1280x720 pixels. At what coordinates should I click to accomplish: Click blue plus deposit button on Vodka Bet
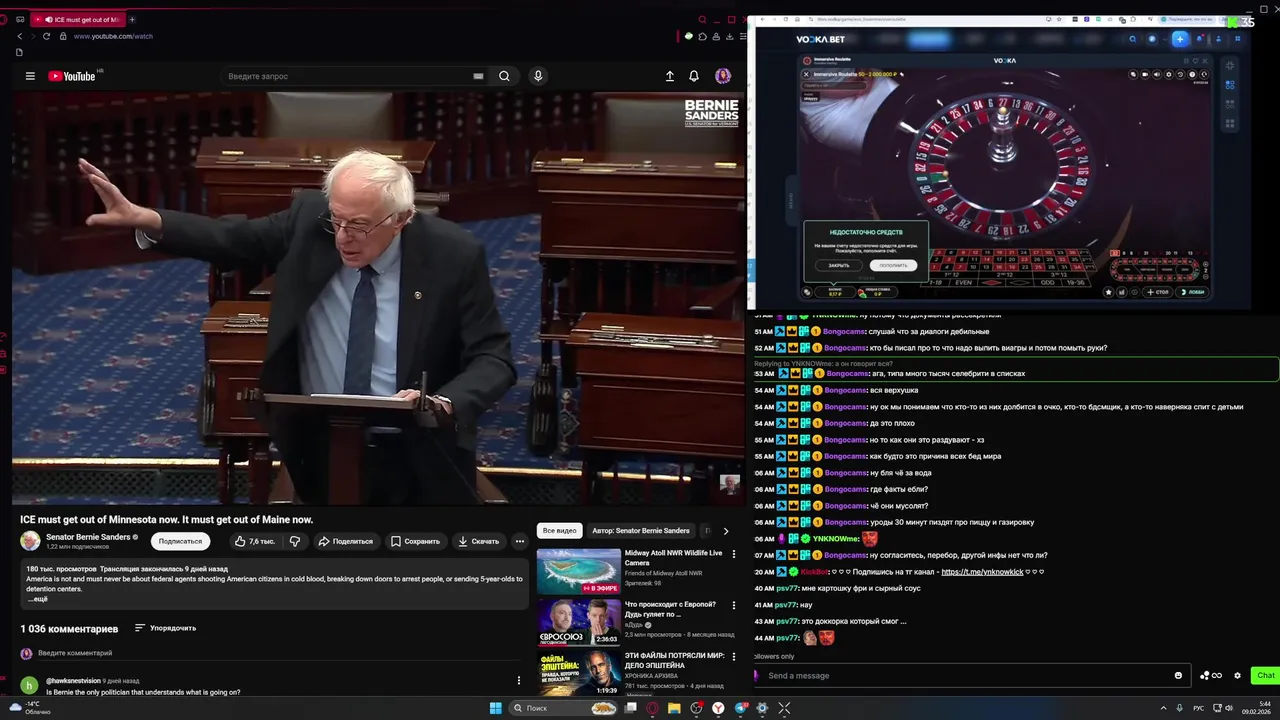(x=1180, y=39)
